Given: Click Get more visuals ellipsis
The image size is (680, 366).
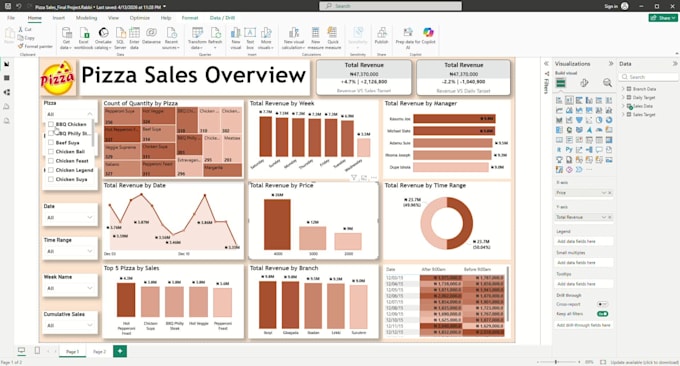Looking at the screenshot, I should 589,170.
